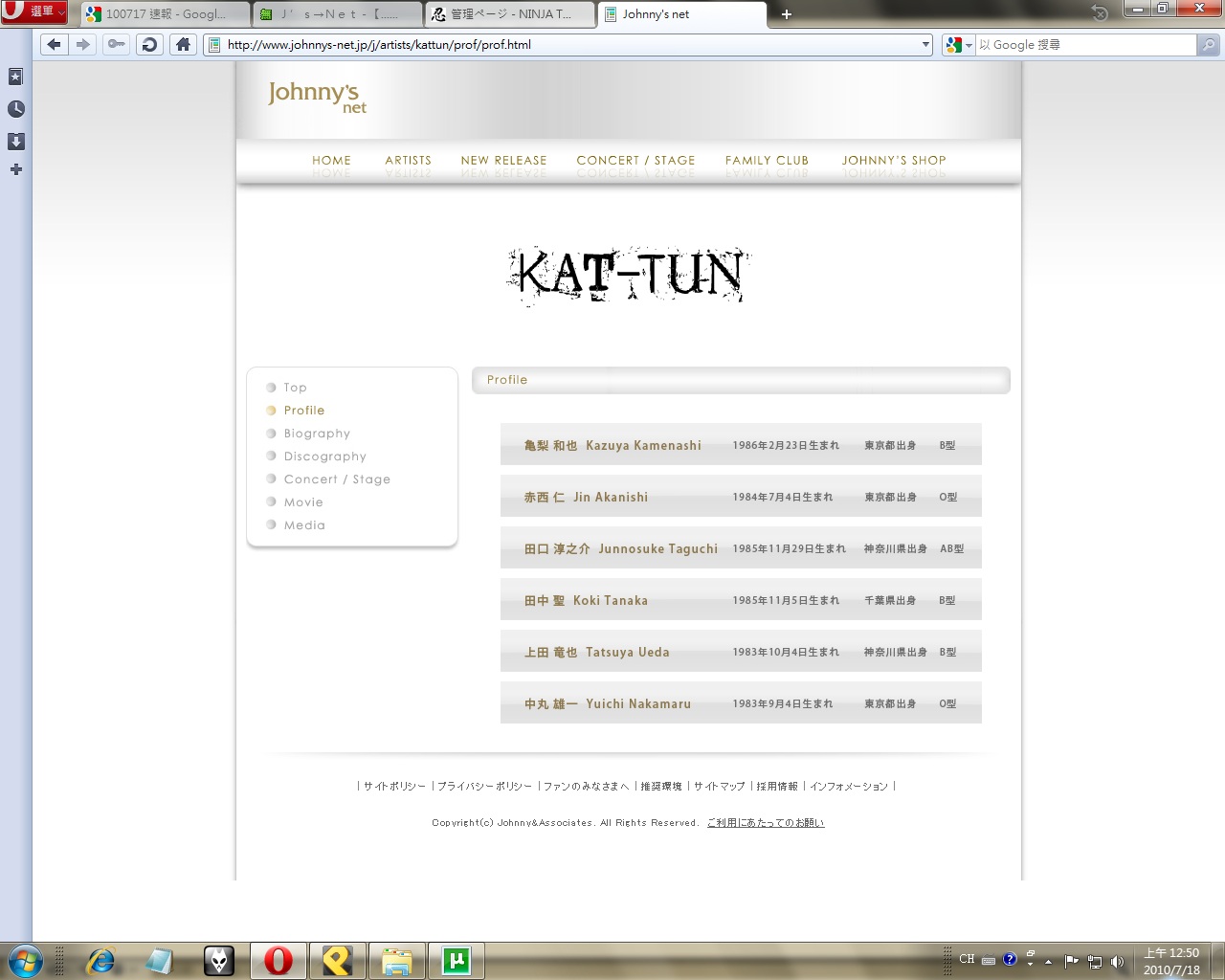Open the サイトマップ footer link
Image resolution: width=1225 pixels, height=980 pixels.
click(x=719, y=787)
